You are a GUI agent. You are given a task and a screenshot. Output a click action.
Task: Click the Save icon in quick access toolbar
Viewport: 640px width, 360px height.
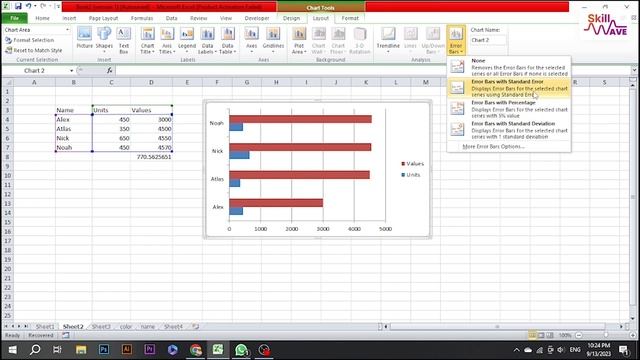pyautogui.click(x=18, y=6)
